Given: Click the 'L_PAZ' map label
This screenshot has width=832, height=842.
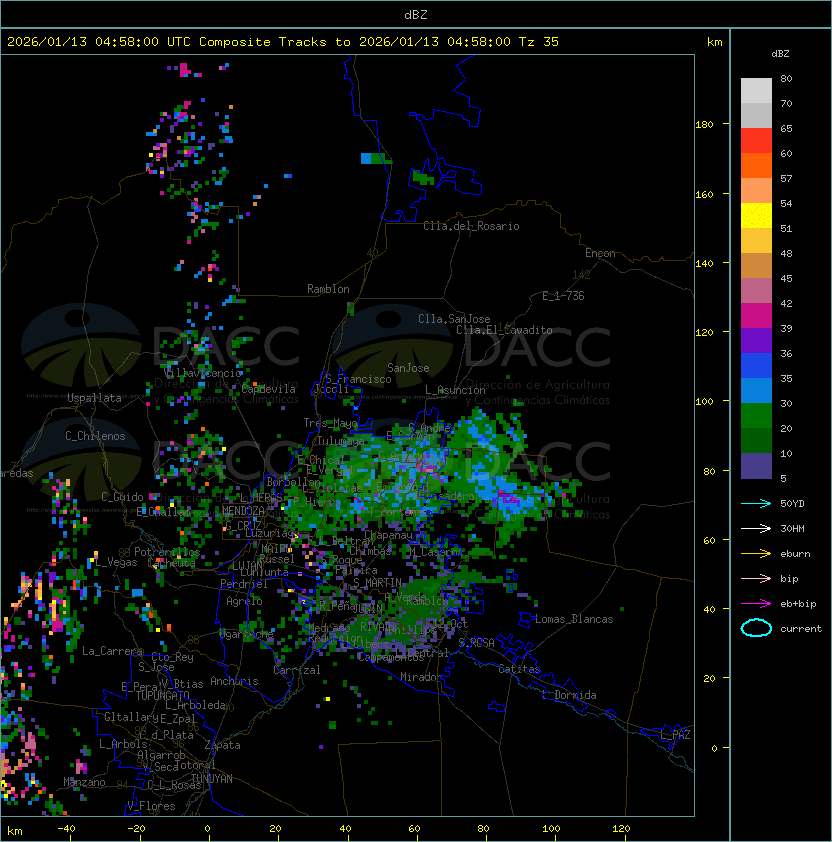Looking at the screenshot, I should pos(675,735).
